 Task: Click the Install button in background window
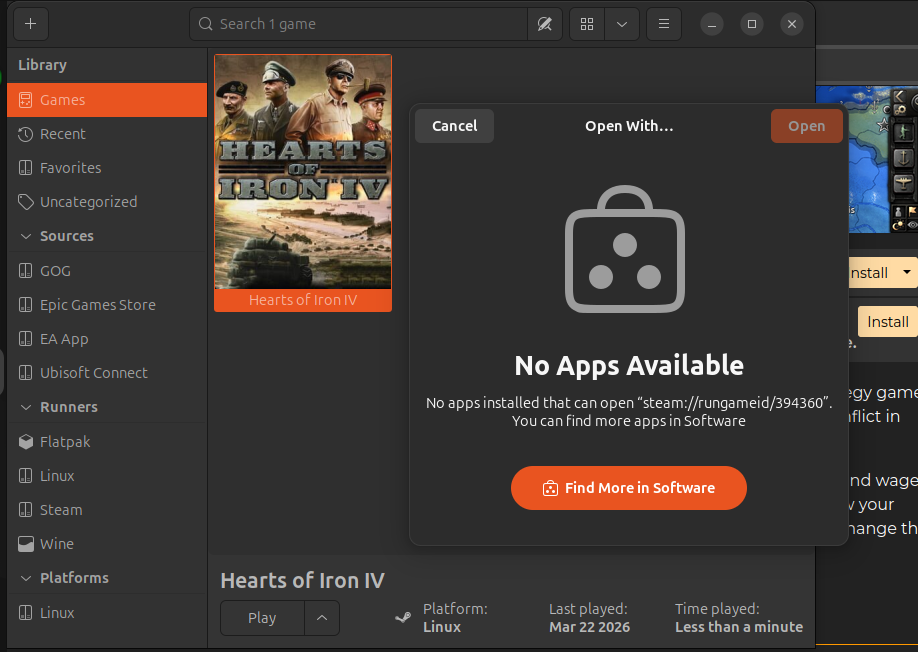(888, 322)
